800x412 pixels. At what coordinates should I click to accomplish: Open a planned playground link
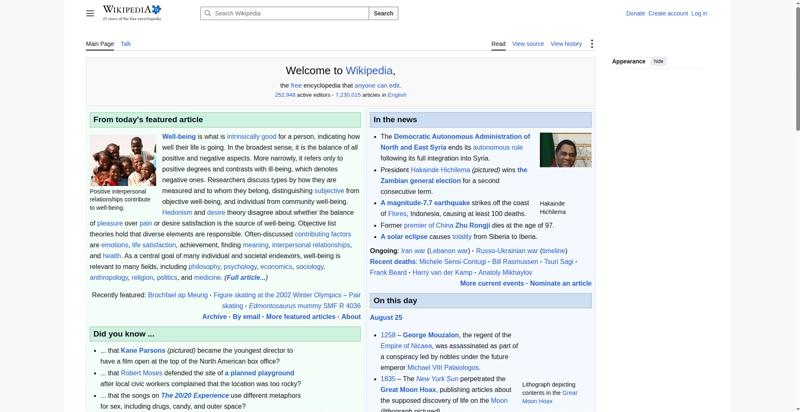click(259, 373)
